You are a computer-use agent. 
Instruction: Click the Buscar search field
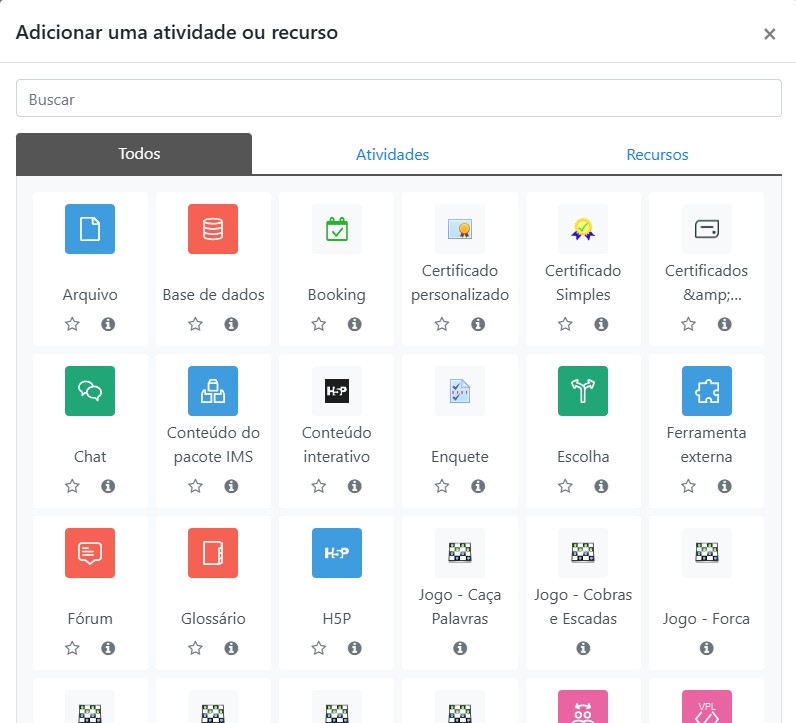tap(398, 99)
